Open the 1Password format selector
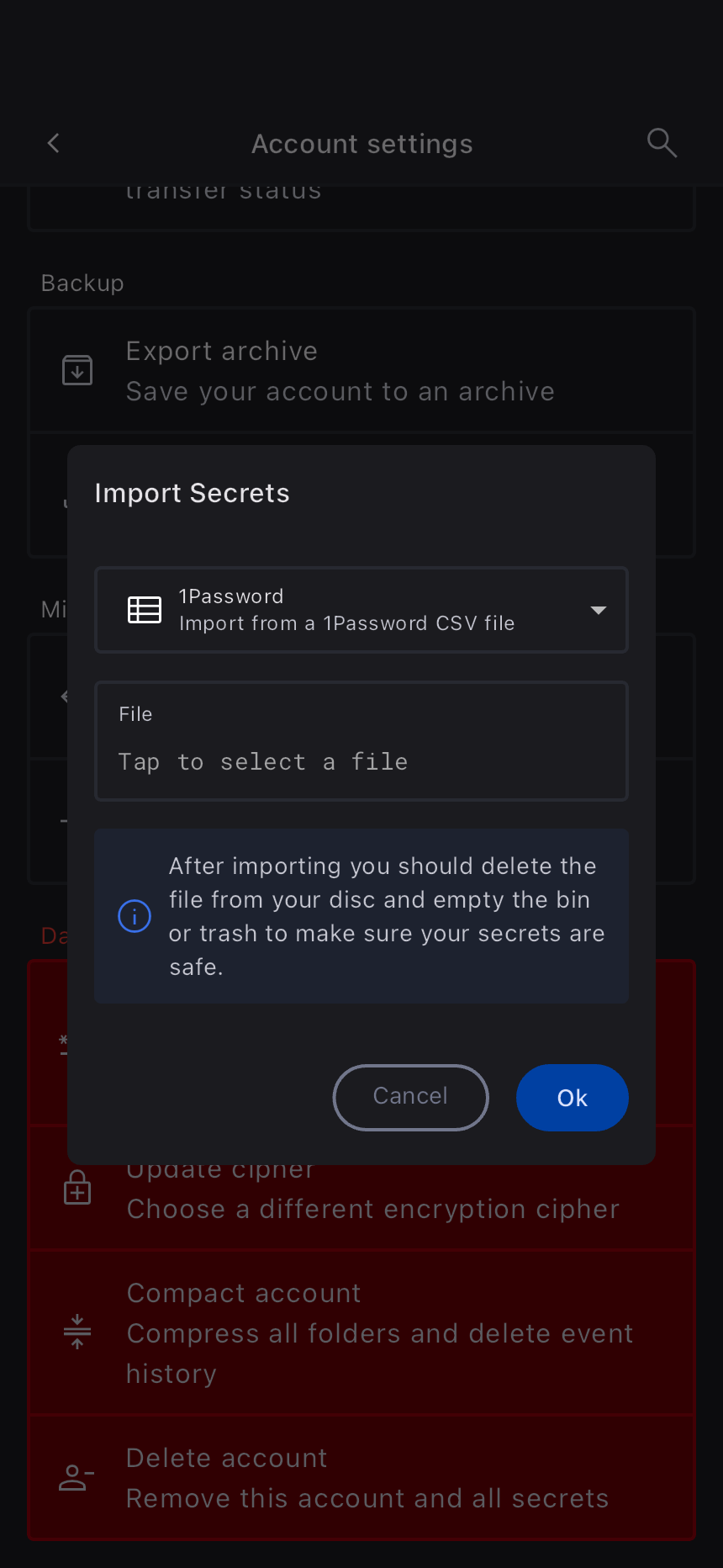 tap(361, 610)
